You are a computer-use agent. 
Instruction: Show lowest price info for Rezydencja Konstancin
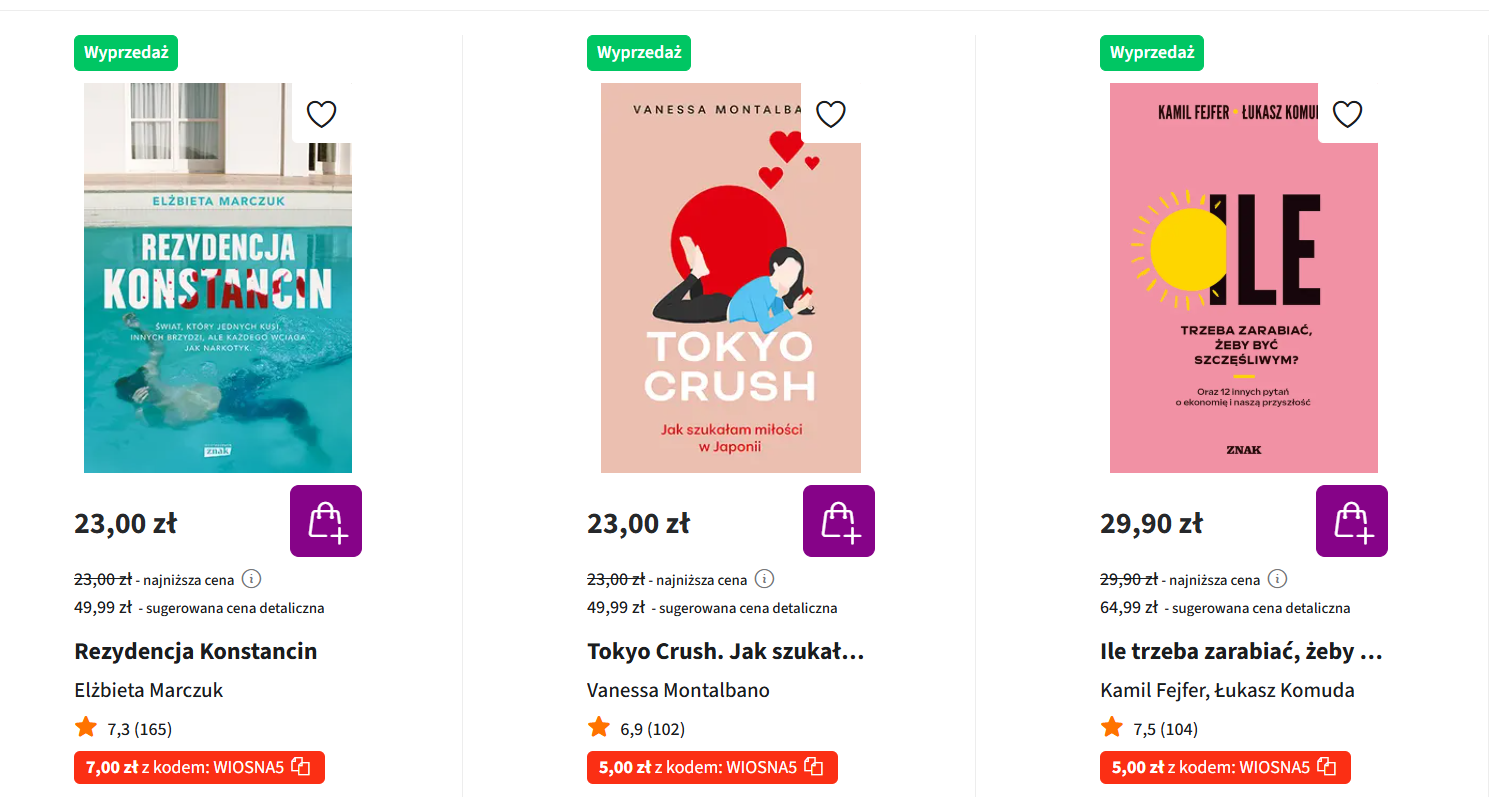click(x=252, y=579)
